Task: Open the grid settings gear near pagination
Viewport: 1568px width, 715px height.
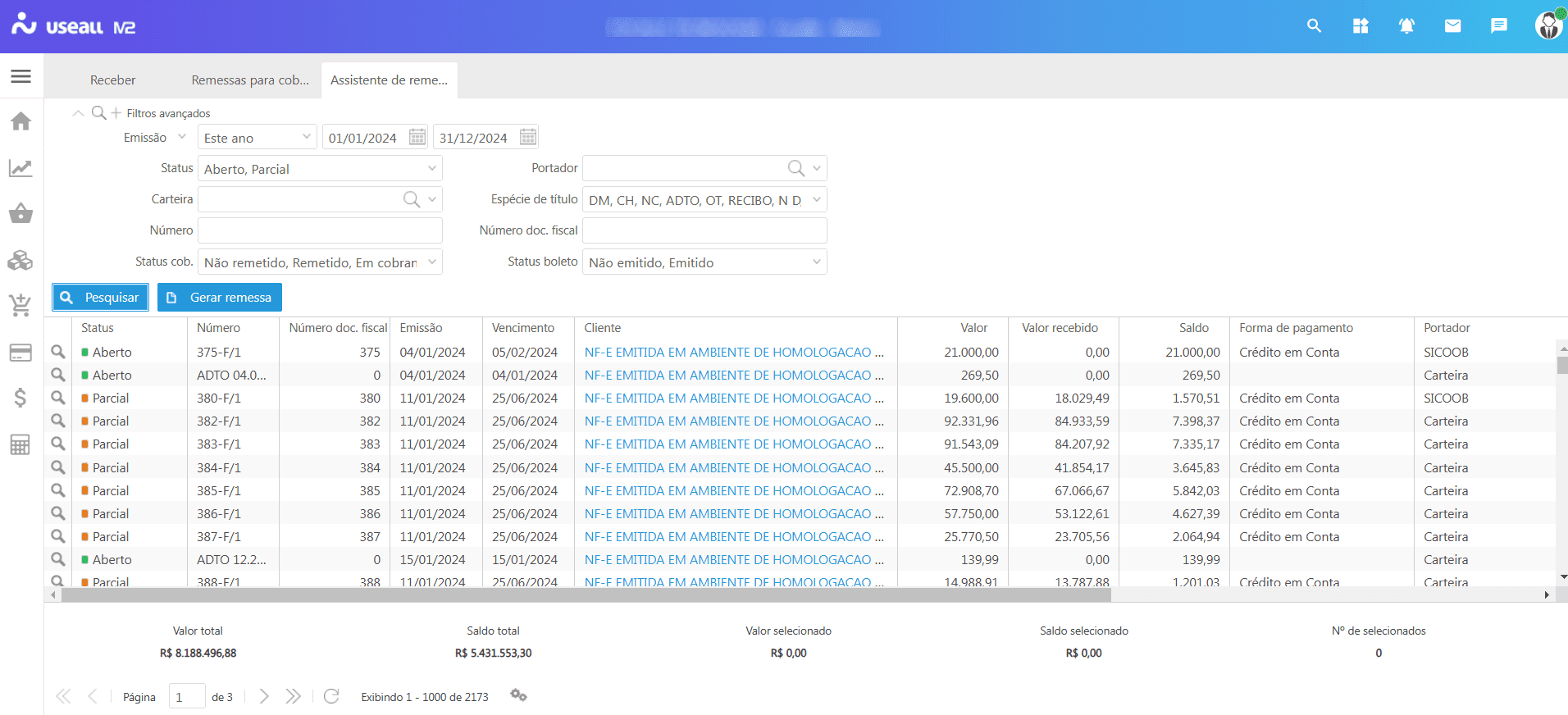Action: (518, 695)
